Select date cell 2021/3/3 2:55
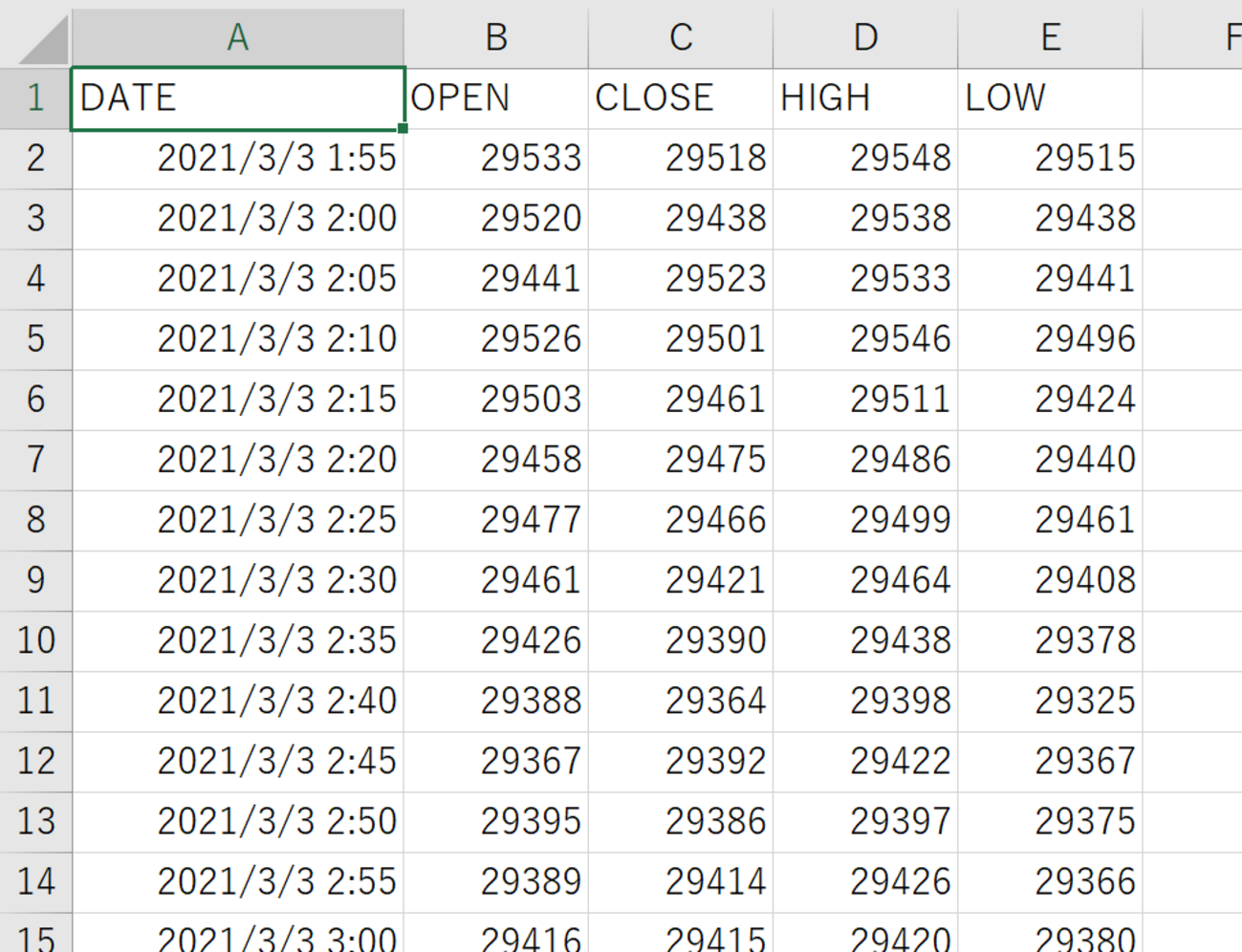Image resolution: width=1242 pixels, height=952 pixels. click(x=238, y=881)
